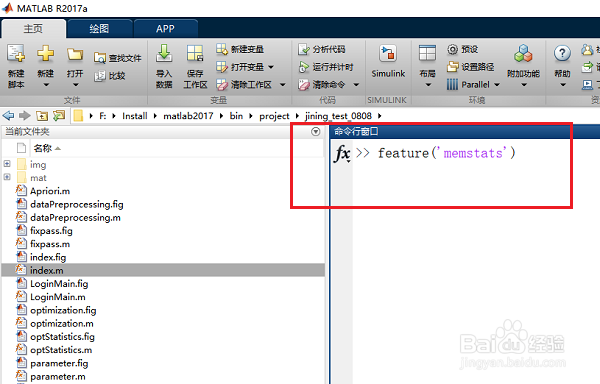Click matlab2017 in the address path
Viewport: 600px width, 384px height.
click(x=188, y=116)
